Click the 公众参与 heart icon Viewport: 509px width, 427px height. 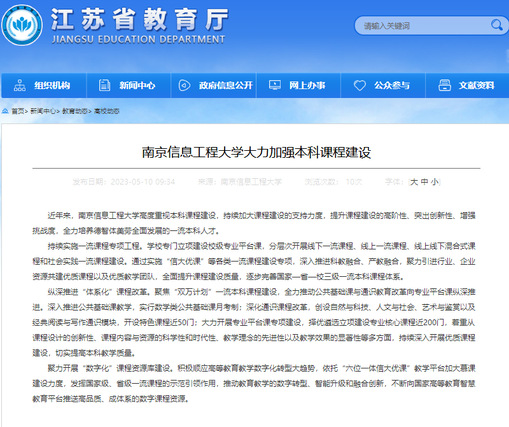(x=360, y=85)
